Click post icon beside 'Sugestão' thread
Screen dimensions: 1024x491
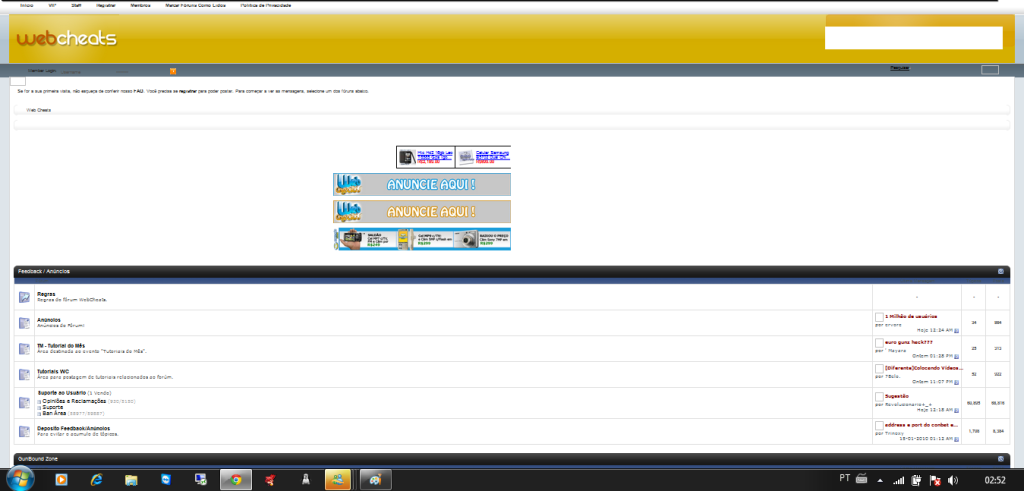point(879,397)
